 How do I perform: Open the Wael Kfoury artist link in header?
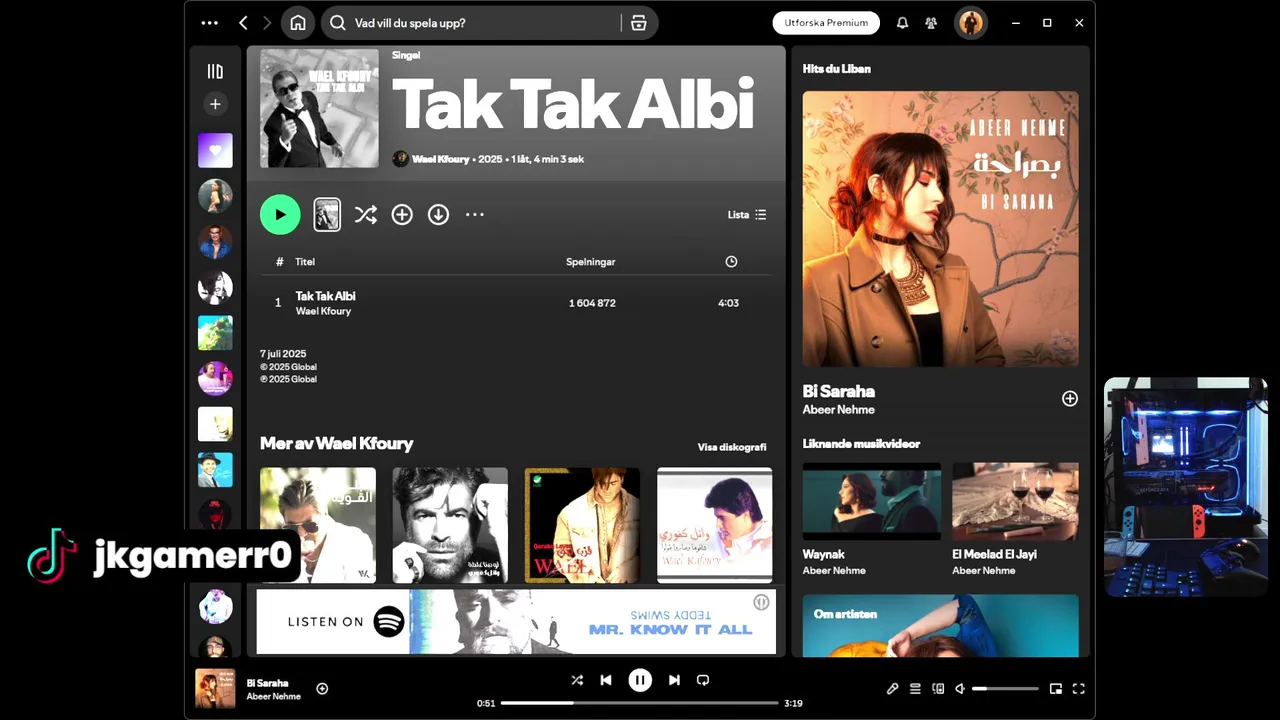coord(440,159)
